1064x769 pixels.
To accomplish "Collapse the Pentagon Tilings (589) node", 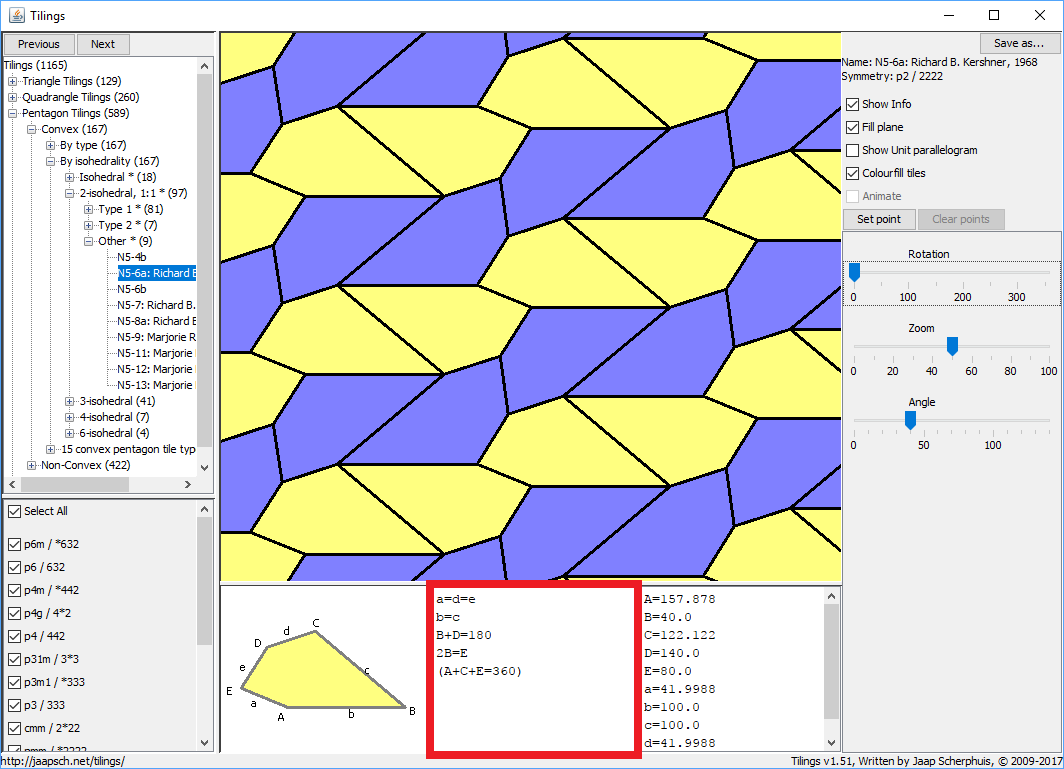I will [x=12, y=113].
